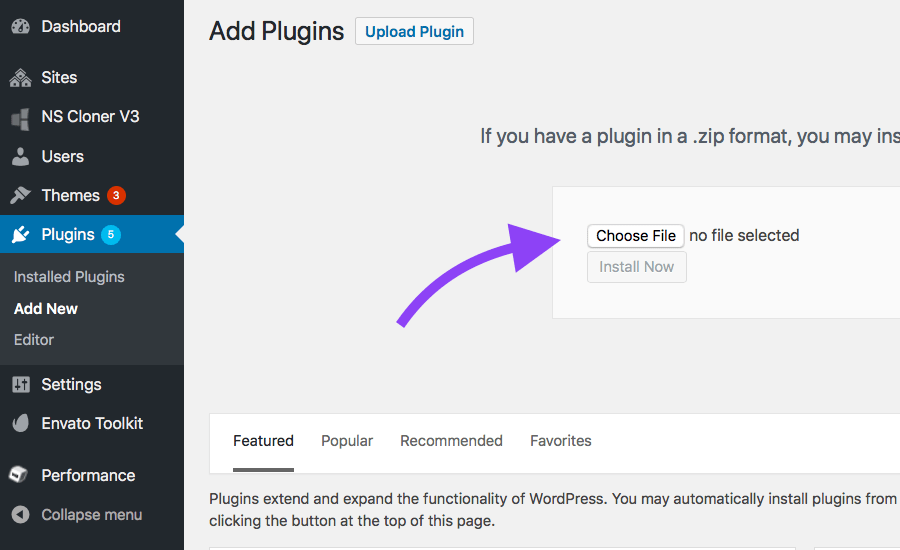
Task: Open the plugin Editor submenu link
Action: [x=34, y=340]
